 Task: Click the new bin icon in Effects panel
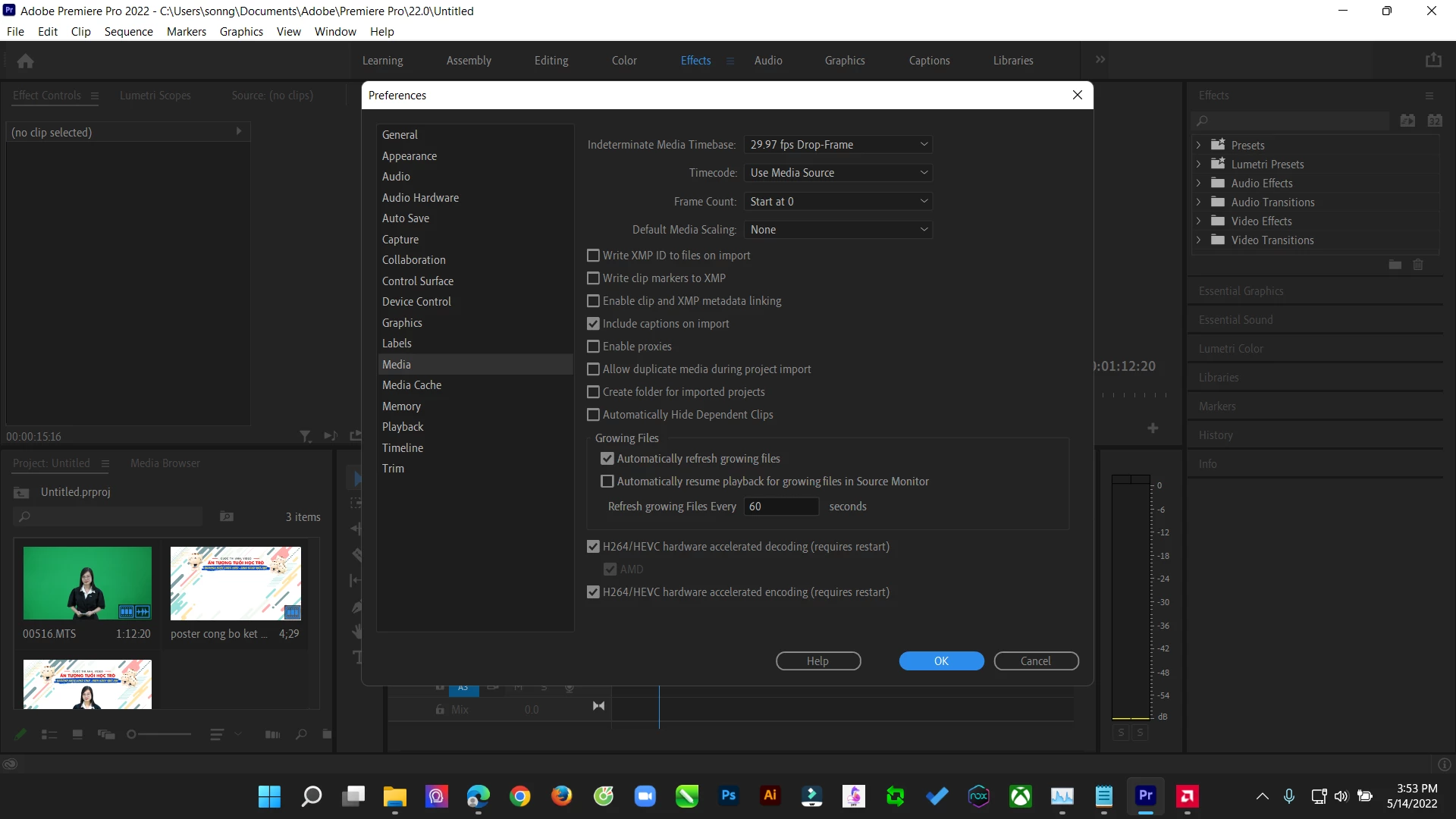[x=1395, y=265]
